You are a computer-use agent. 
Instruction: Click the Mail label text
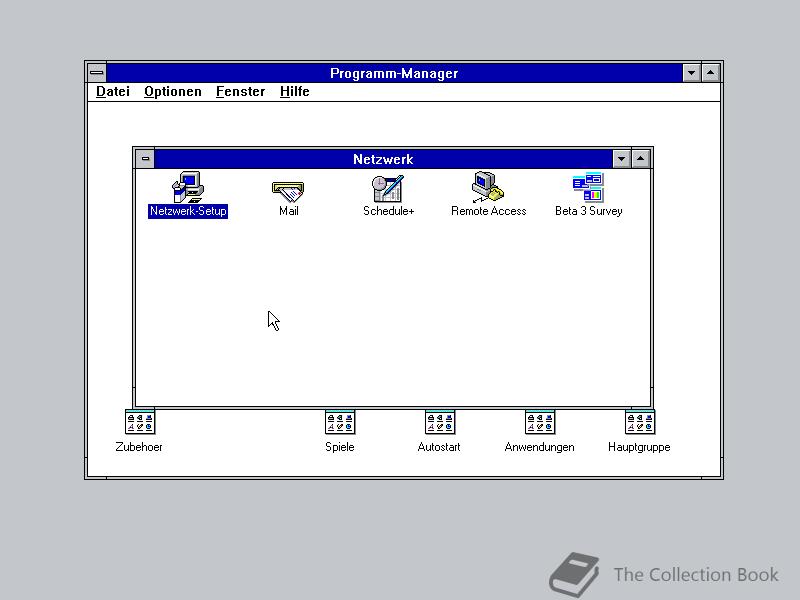tap(289, 211)
